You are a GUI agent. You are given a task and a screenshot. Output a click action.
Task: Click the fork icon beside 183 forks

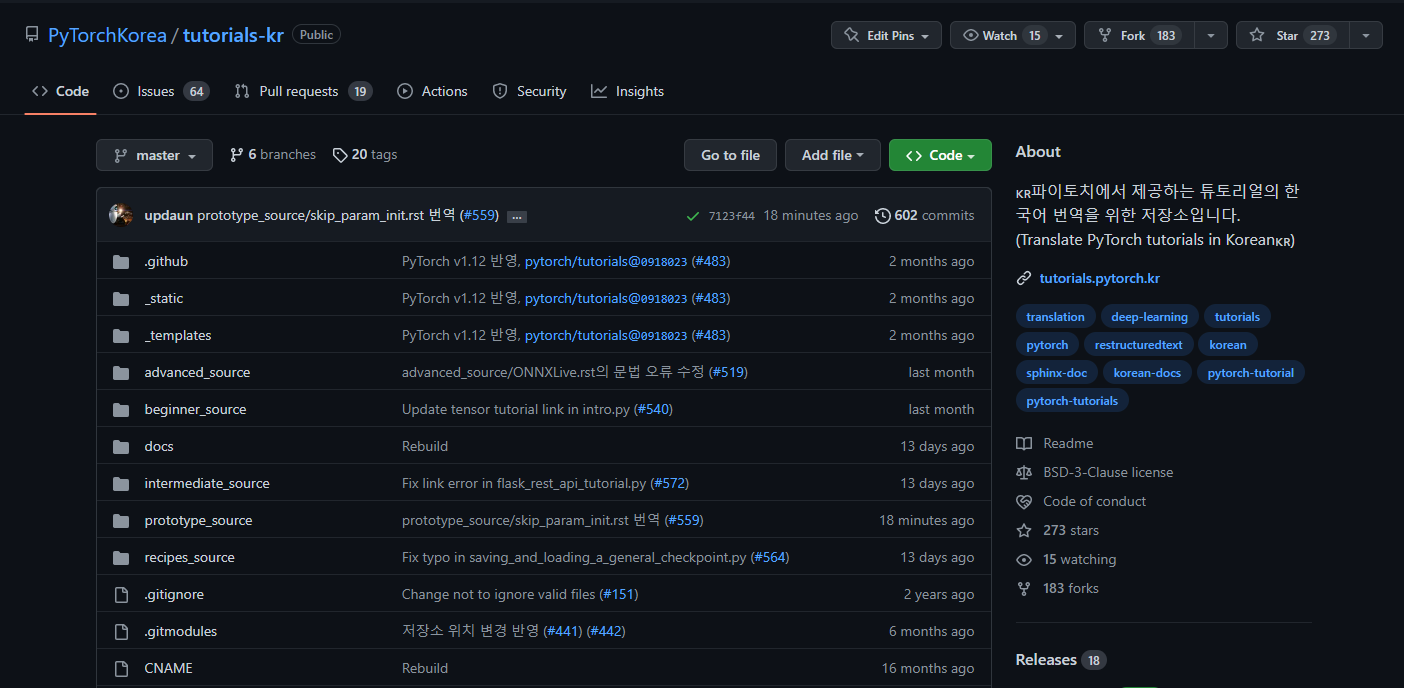tap(1023, 588)
